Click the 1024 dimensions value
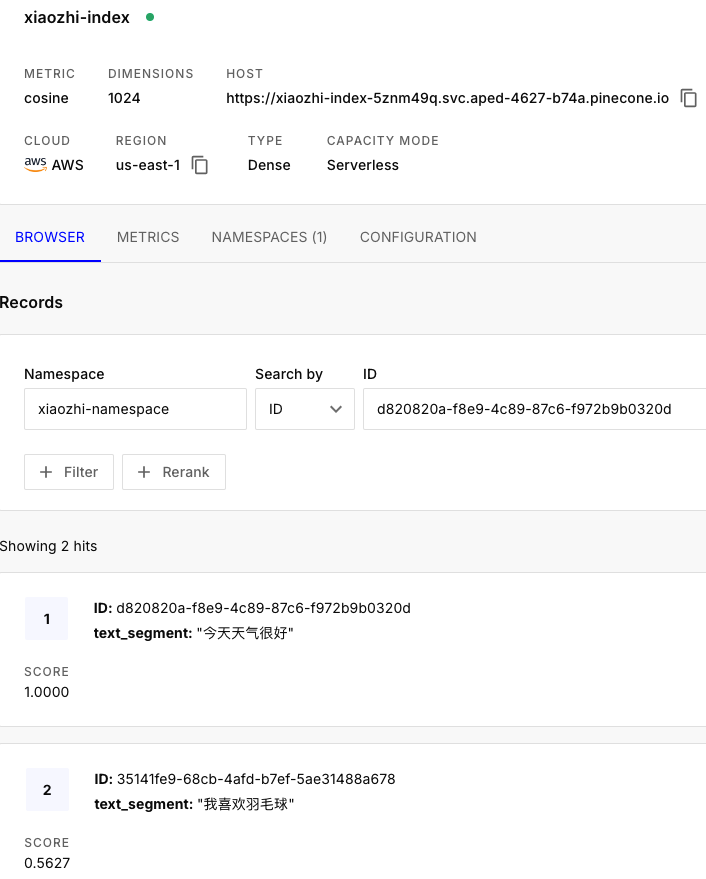This screenshot has width=706, height=879. click(x=124, y=98)
